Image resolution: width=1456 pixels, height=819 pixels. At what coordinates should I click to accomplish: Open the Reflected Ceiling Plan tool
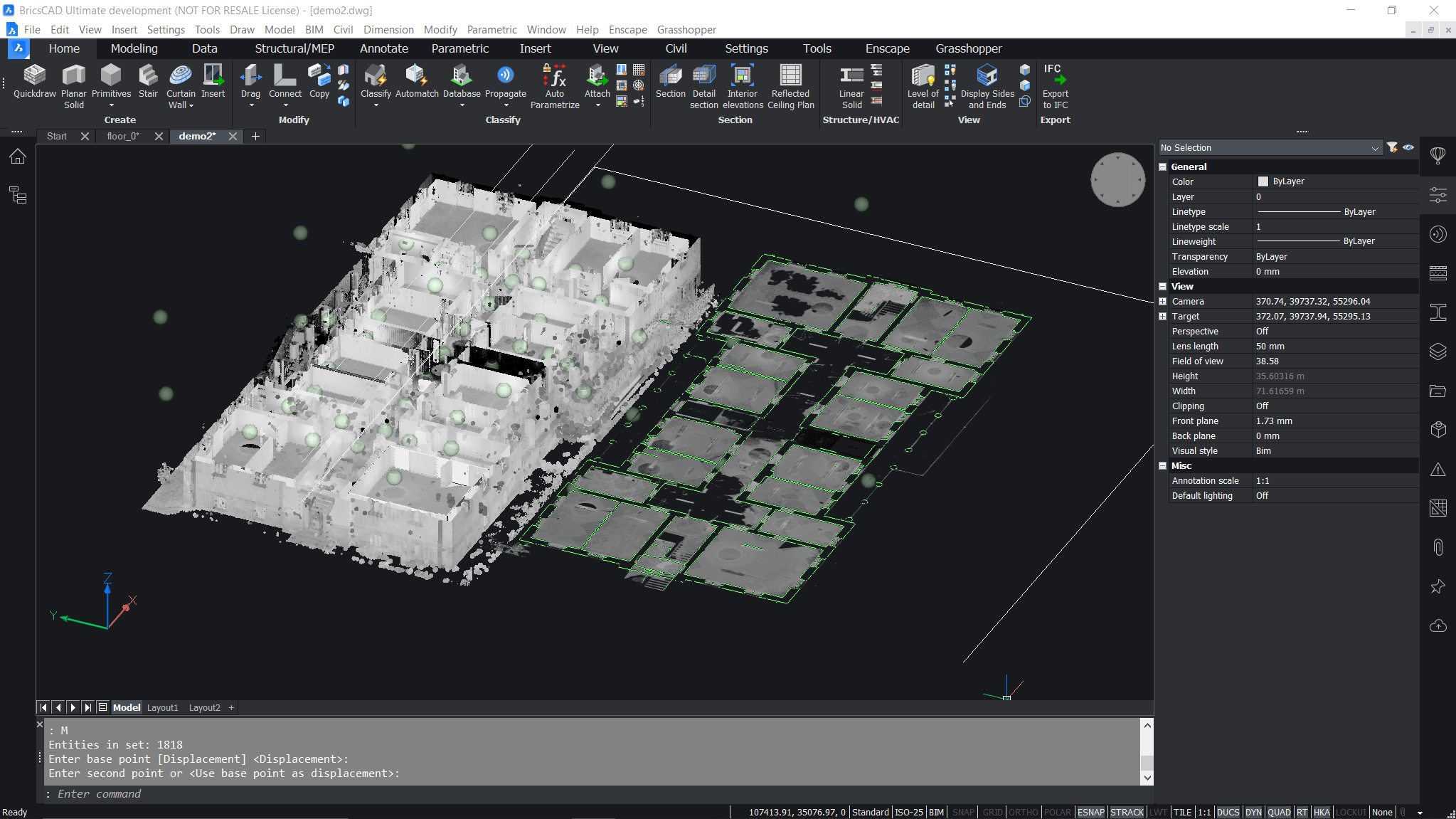pyautogui.click(x=790, y=82)
